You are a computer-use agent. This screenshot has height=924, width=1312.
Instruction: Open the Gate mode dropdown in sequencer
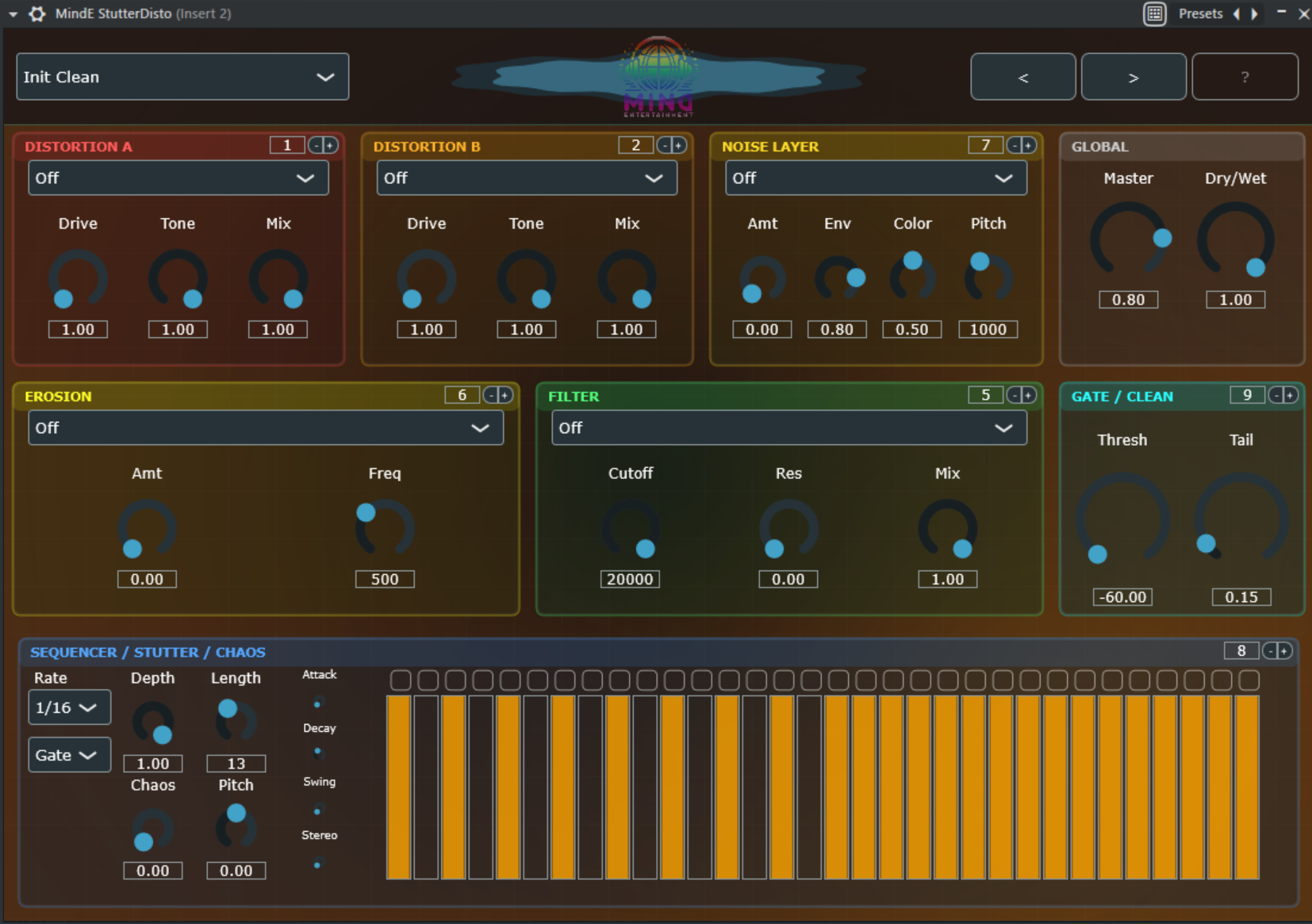[x=69, y=755]
